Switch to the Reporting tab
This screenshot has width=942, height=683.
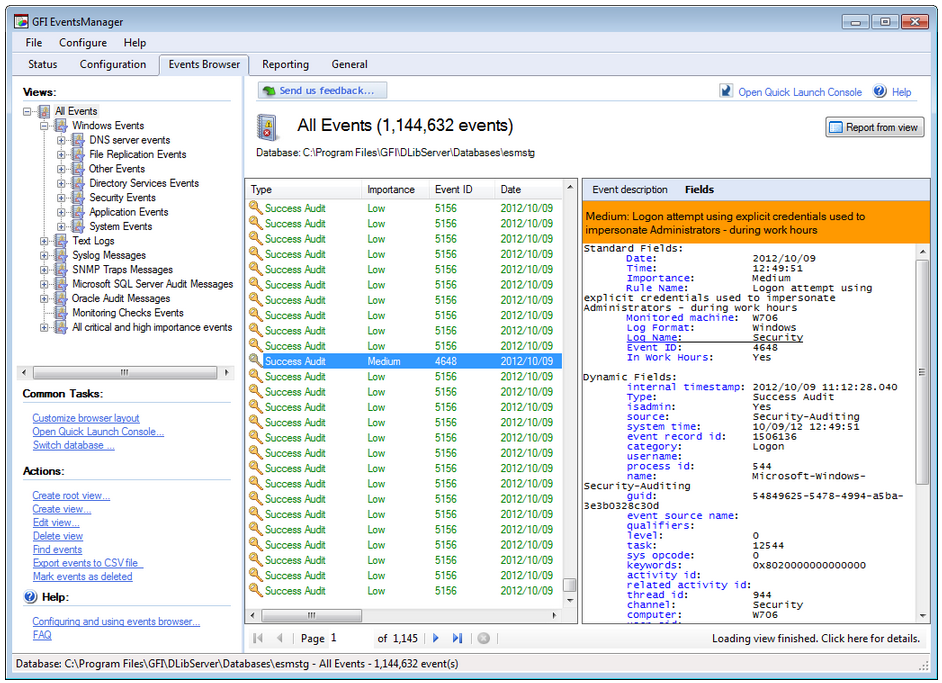click(285, 64)
